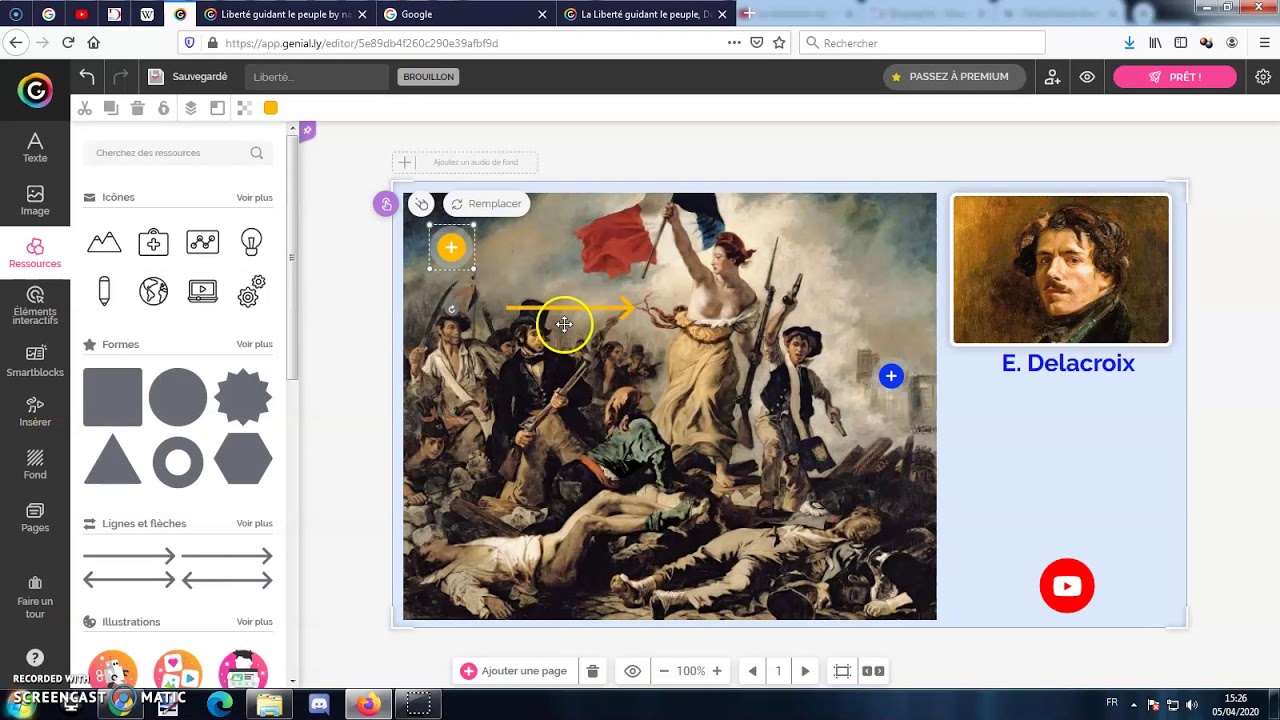1280x720 pixels.
Task: Insert the mountain icon resource
Action: pyautogui.click(x=104, y=242)
